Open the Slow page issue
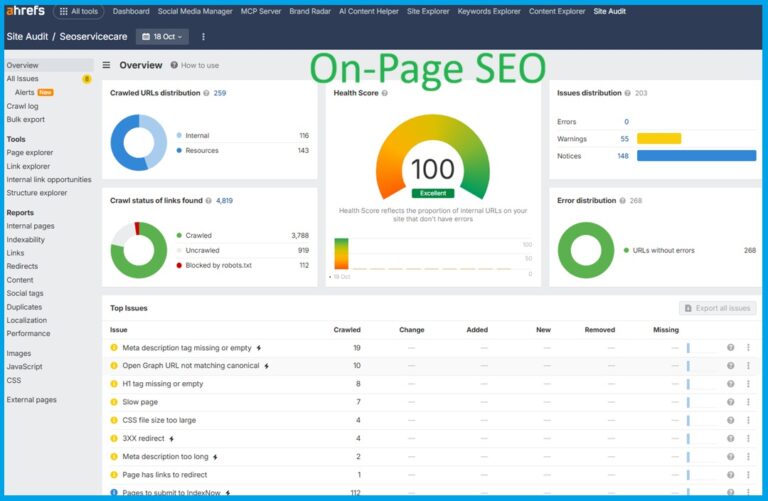Viewport: 768px width, 501px height. click(x=140, y=402)
